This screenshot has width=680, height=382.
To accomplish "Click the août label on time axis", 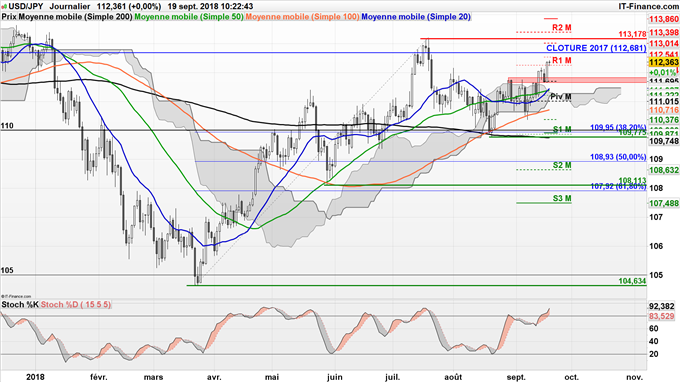I will tap(453, 377).
